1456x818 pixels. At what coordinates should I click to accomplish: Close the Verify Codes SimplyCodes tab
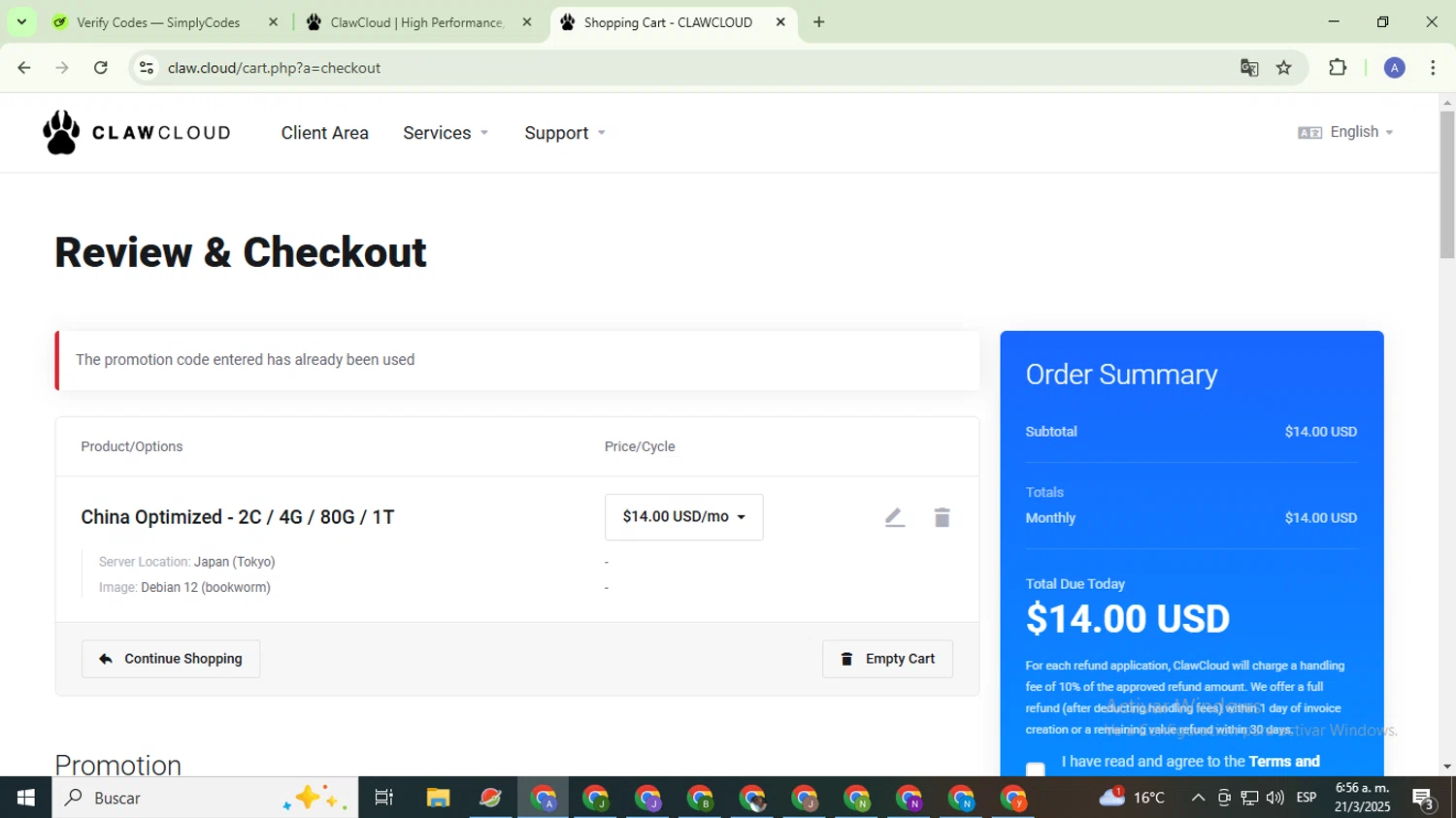(x=273, y=22)
